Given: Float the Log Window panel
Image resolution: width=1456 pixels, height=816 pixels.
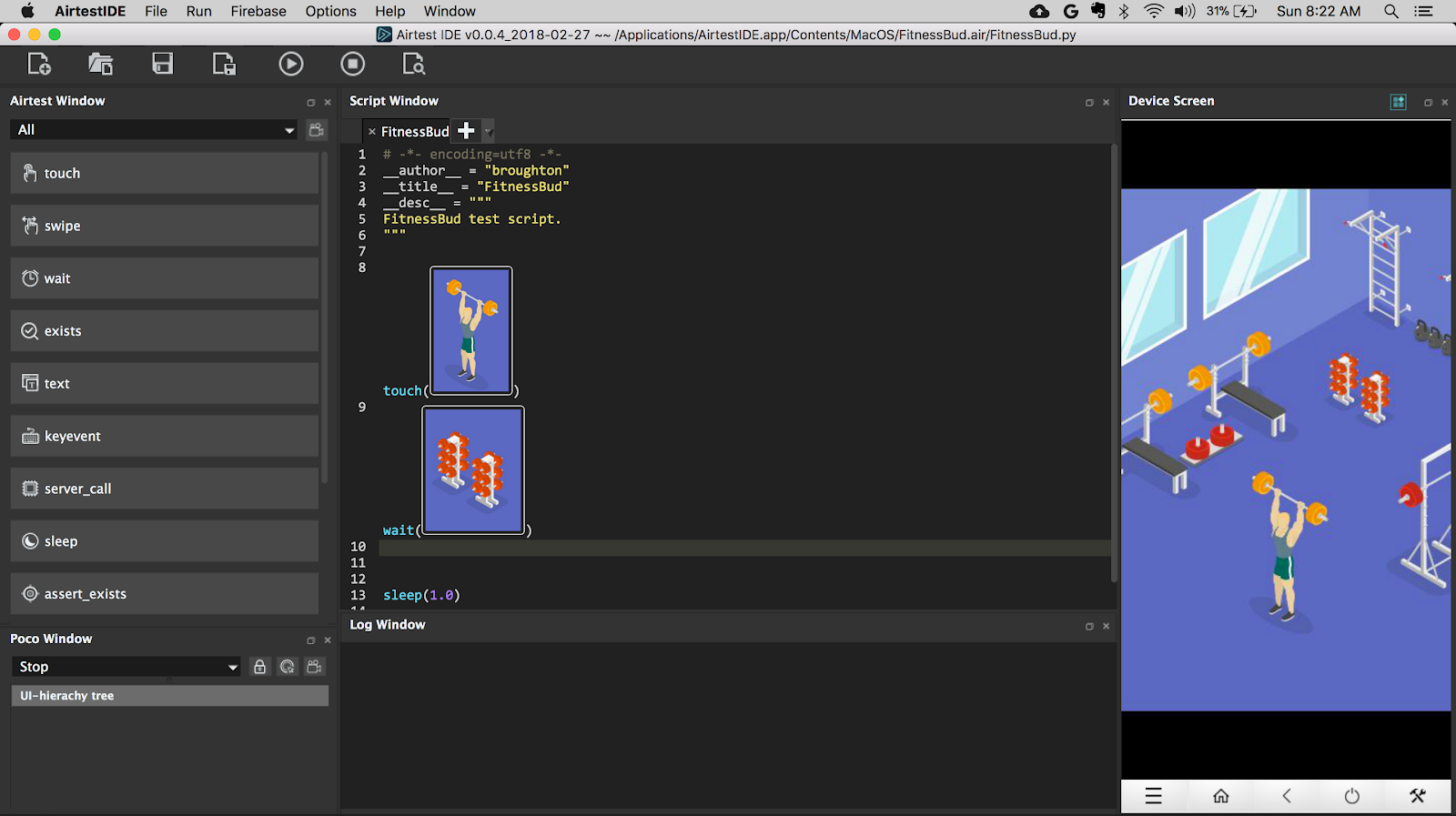Looking at the screenshot, I should coord(1089,627).
